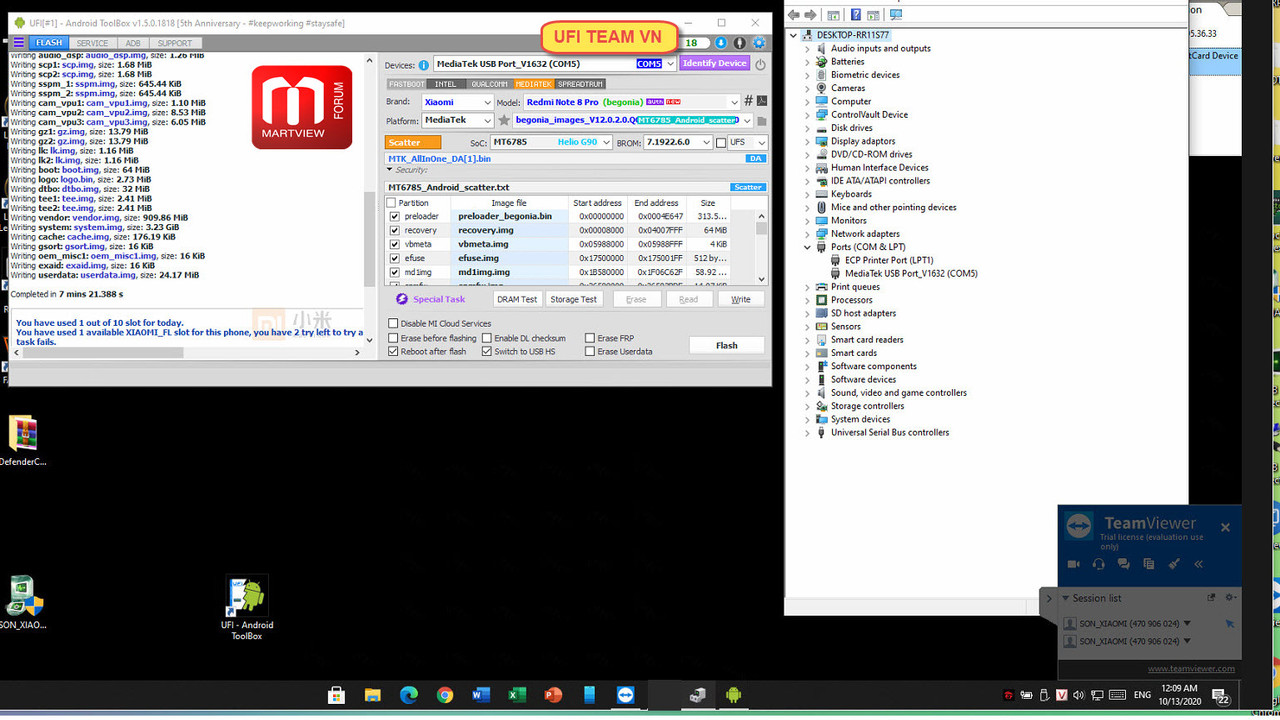Browse firmware folder icon

pyautogui.click(x=761, y=121)
